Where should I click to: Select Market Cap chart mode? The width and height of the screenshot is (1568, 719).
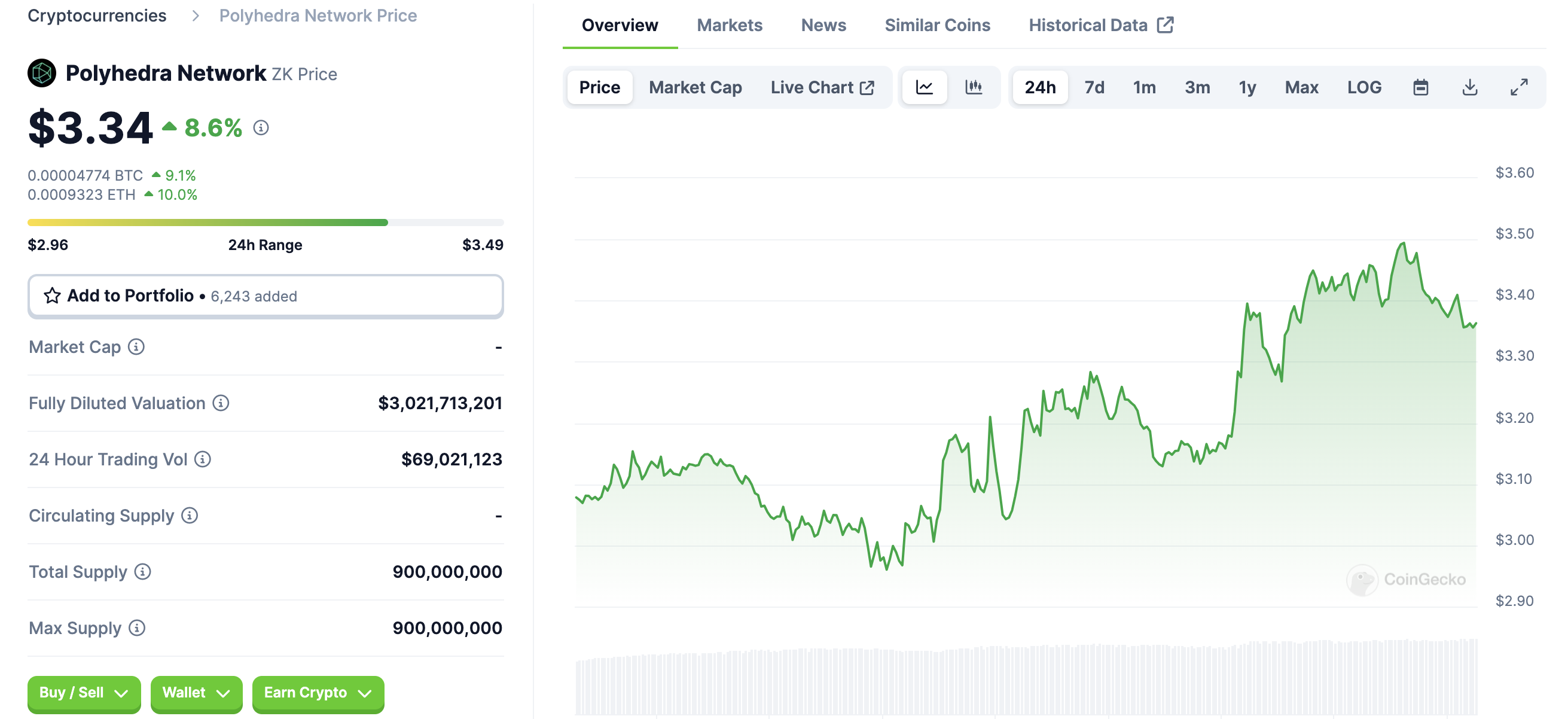click(695, 88)
